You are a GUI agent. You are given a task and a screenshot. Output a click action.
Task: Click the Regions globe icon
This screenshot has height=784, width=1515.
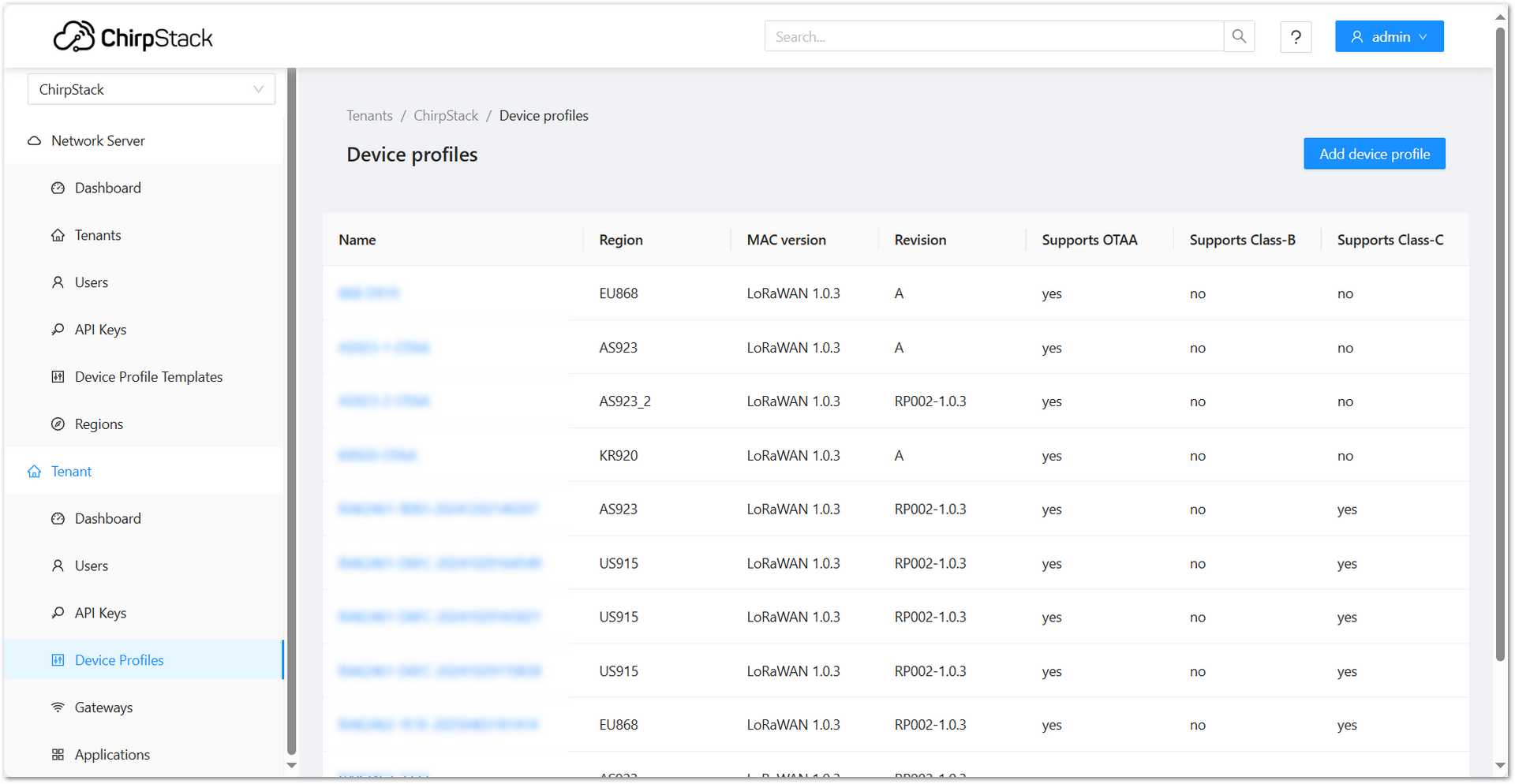58,424
